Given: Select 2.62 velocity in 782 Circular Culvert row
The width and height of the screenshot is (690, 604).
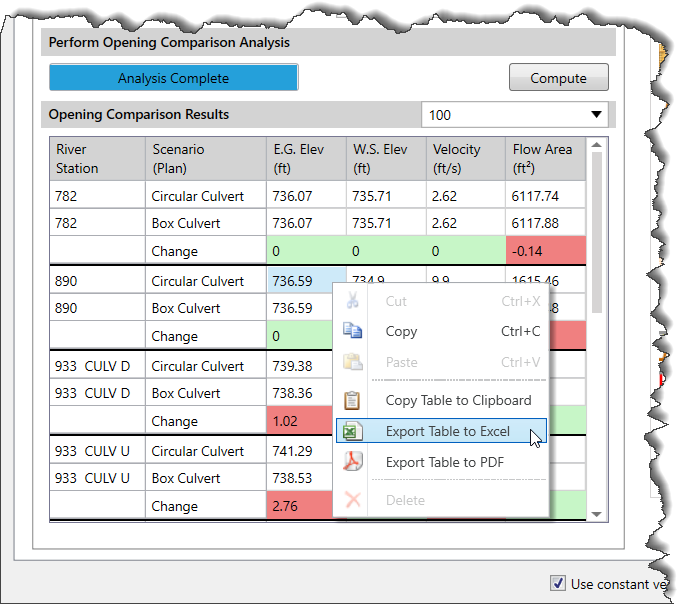Looking at the screenshot, I should (466, 196).
